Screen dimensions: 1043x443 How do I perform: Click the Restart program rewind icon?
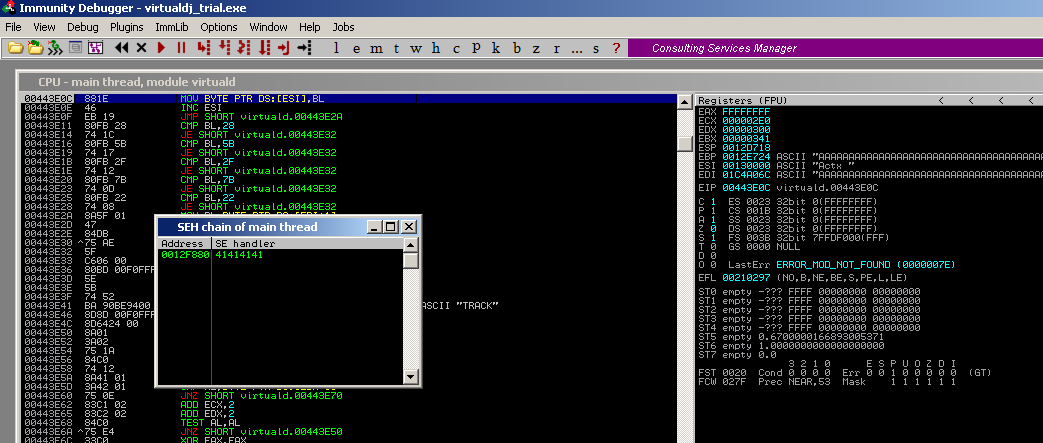(122, 47)
